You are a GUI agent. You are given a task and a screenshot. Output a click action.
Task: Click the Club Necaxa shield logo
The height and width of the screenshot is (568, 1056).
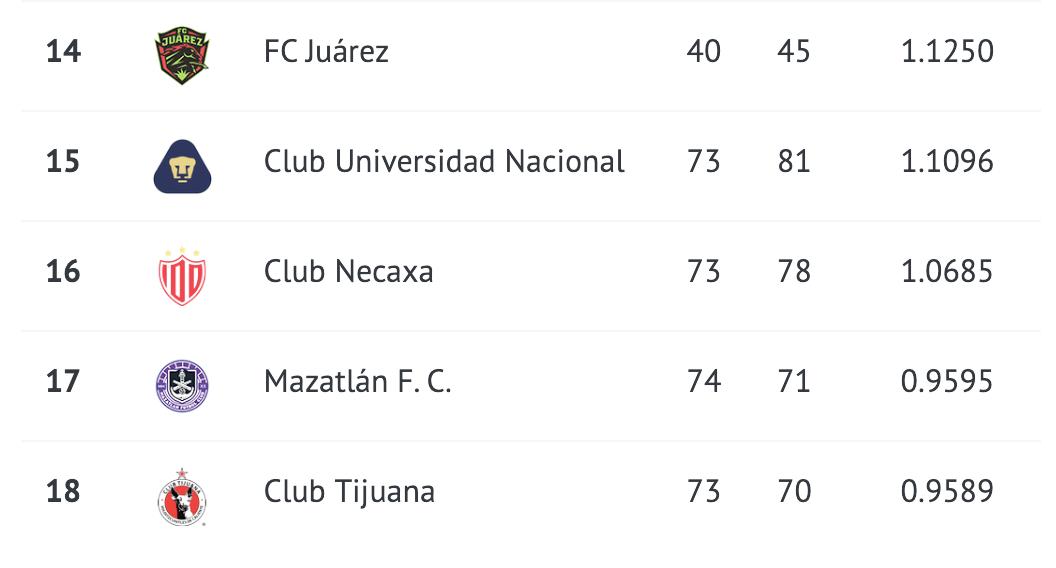[x=182, y=276]
